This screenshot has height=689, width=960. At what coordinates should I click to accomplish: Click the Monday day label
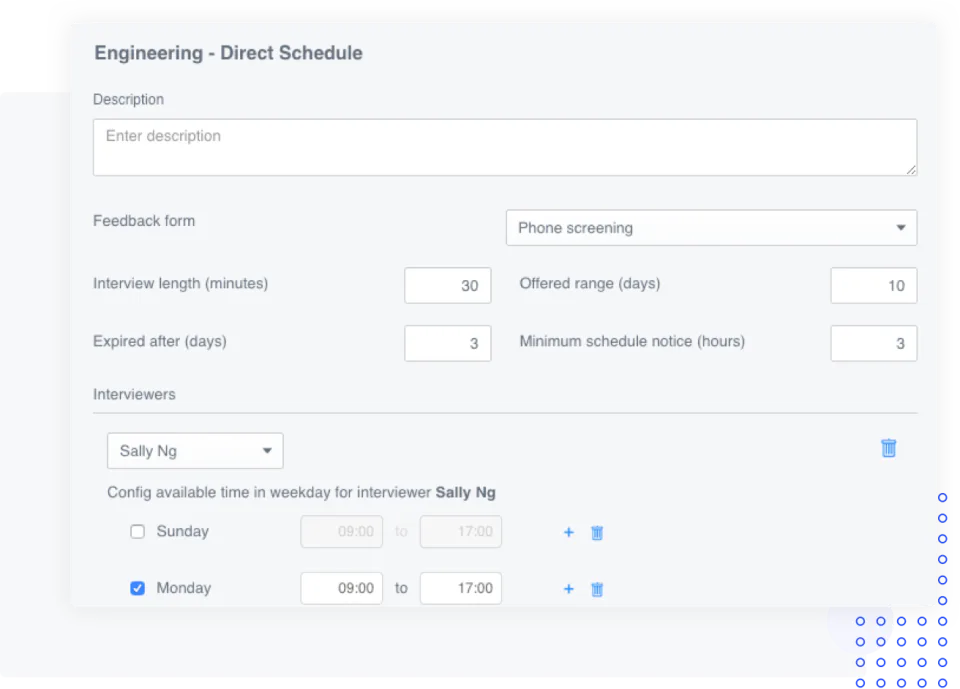tap(184, 588)
